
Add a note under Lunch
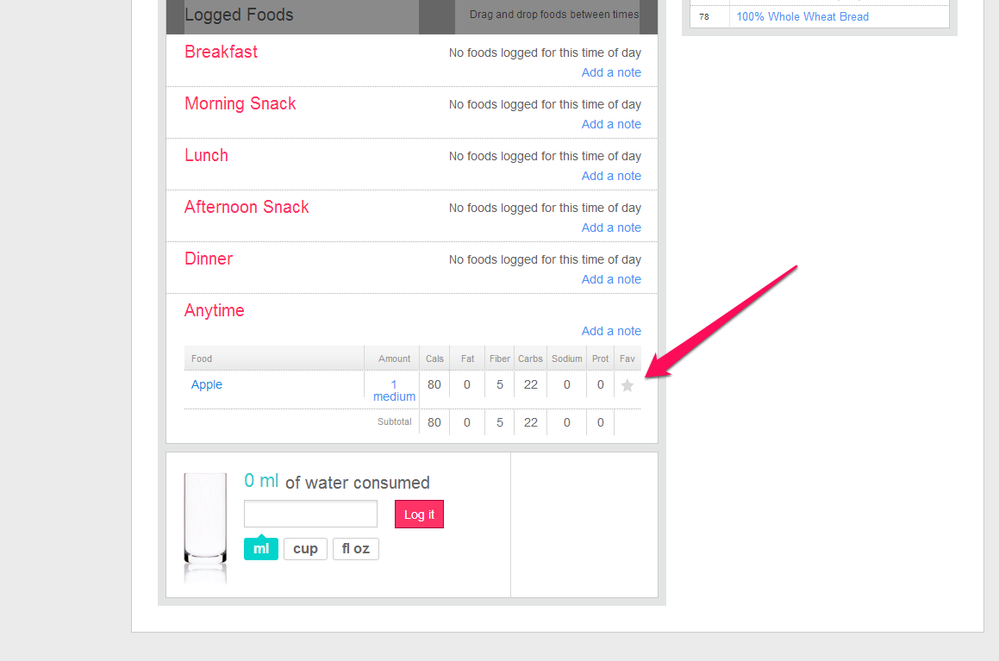[x=611, y=176]
